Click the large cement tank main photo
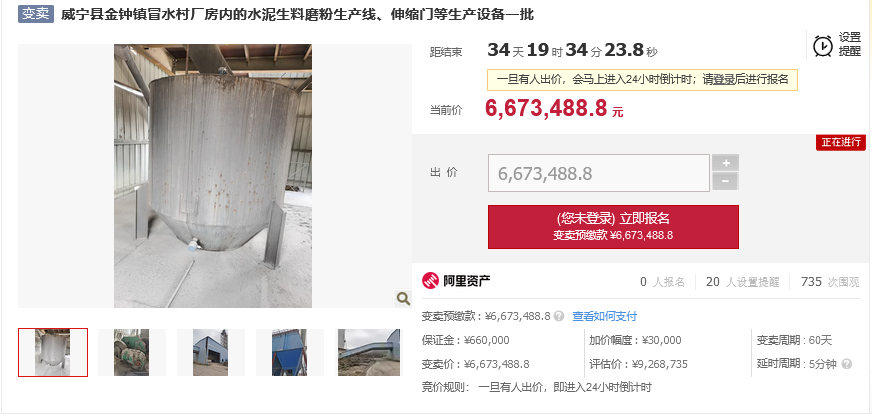872x418 pixels. click(213, 176)
